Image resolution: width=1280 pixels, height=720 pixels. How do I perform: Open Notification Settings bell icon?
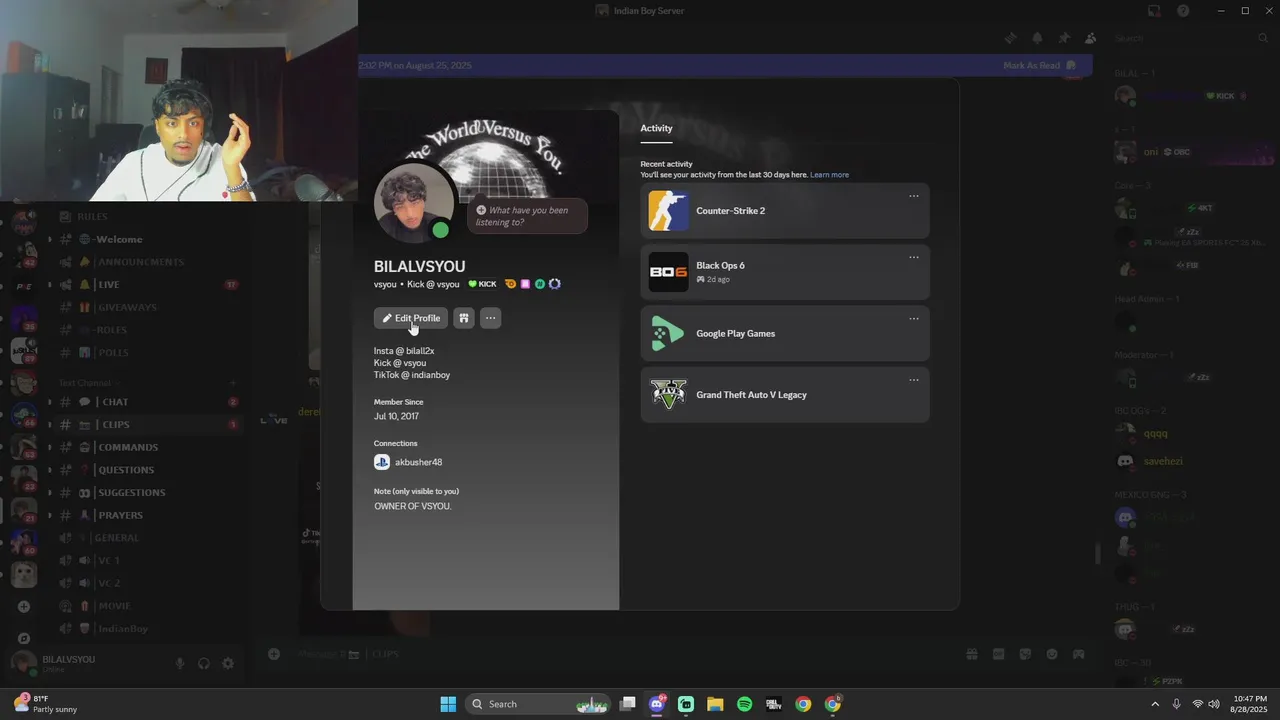point(1037,38)
